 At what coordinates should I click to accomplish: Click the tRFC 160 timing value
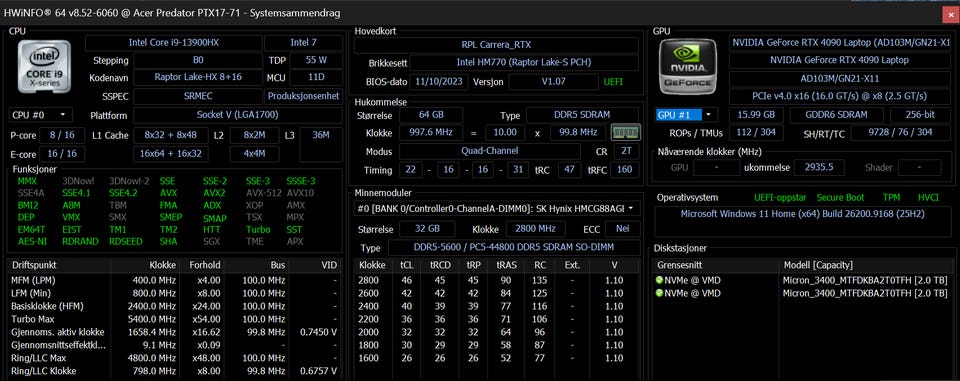pyautogui.click(x=624, y=170)
